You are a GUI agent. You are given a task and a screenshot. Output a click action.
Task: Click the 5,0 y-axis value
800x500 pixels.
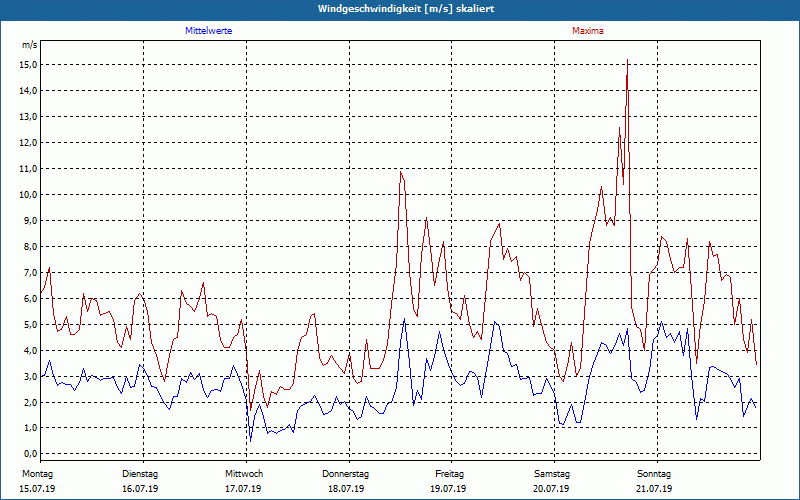click(30, 325)
